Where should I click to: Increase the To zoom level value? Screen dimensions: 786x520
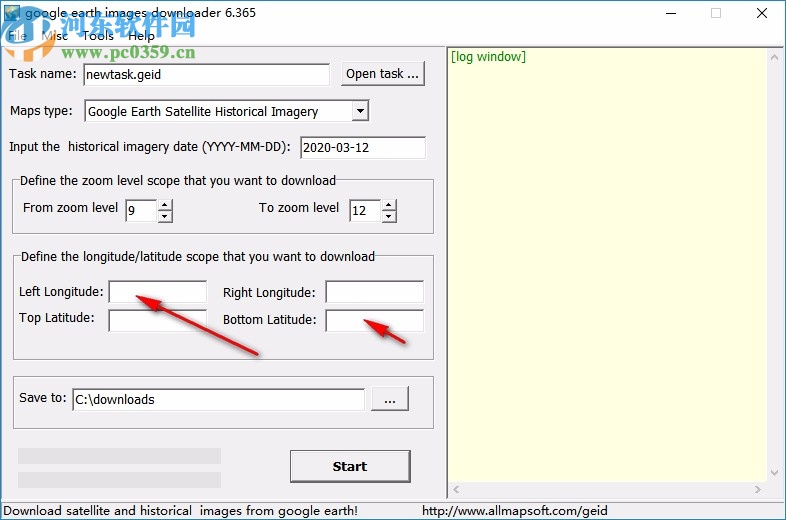tap(389, 205)
